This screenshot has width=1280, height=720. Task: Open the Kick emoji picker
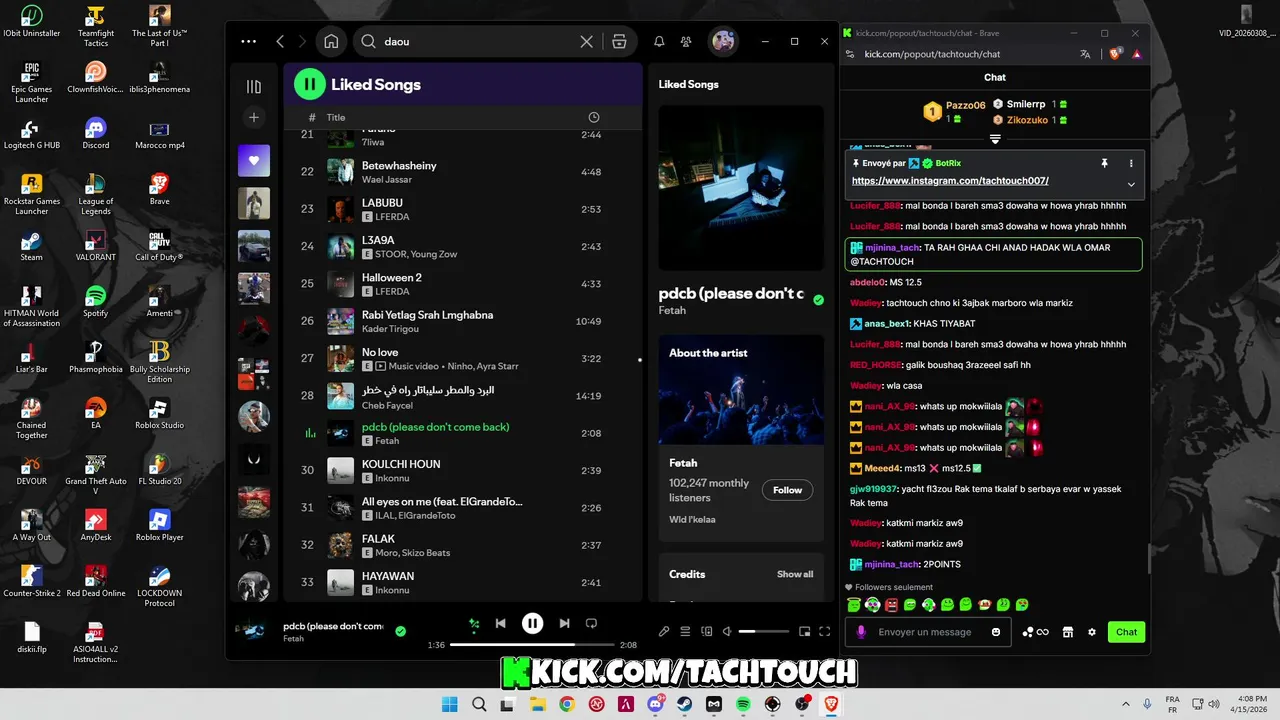coord(996,632)
